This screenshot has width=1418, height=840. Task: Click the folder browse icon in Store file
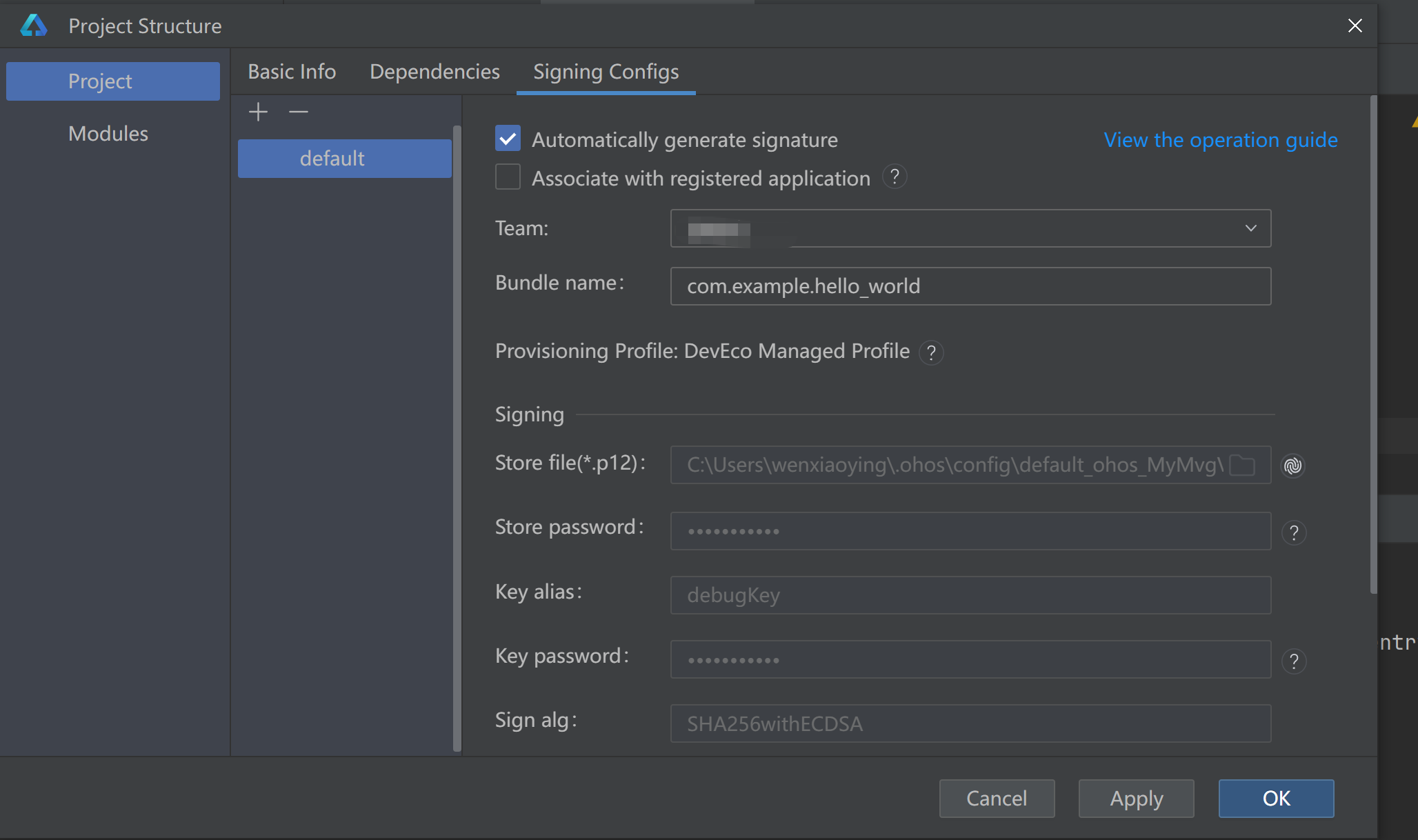click(x=1243, y=466)
